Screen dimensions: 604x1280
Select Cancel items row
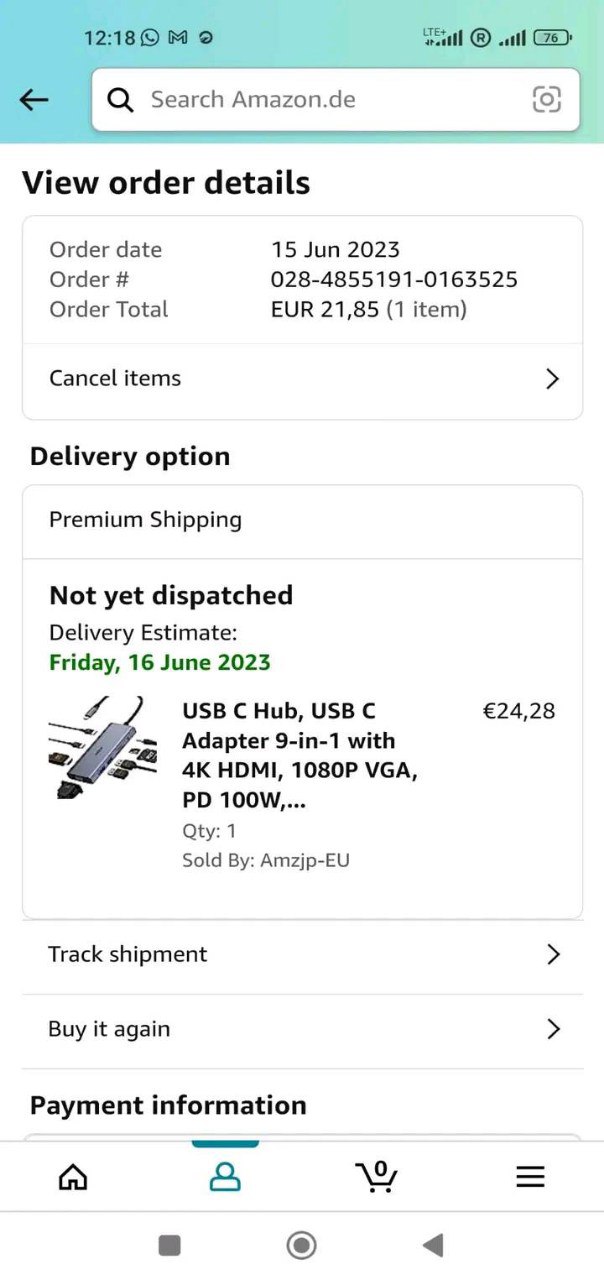(116, 379)
